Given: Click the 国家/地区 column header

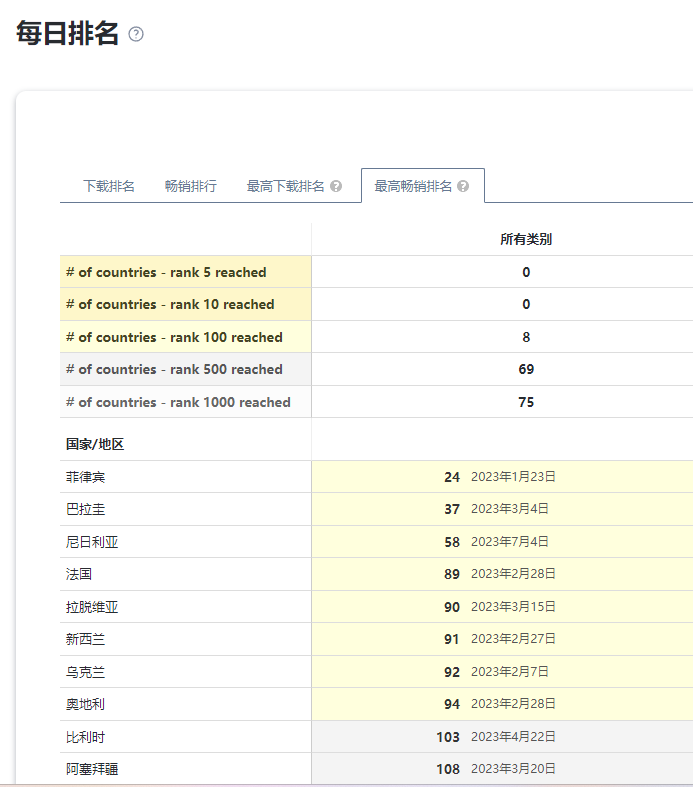Looking at the screenshot, I should (95, 444).
